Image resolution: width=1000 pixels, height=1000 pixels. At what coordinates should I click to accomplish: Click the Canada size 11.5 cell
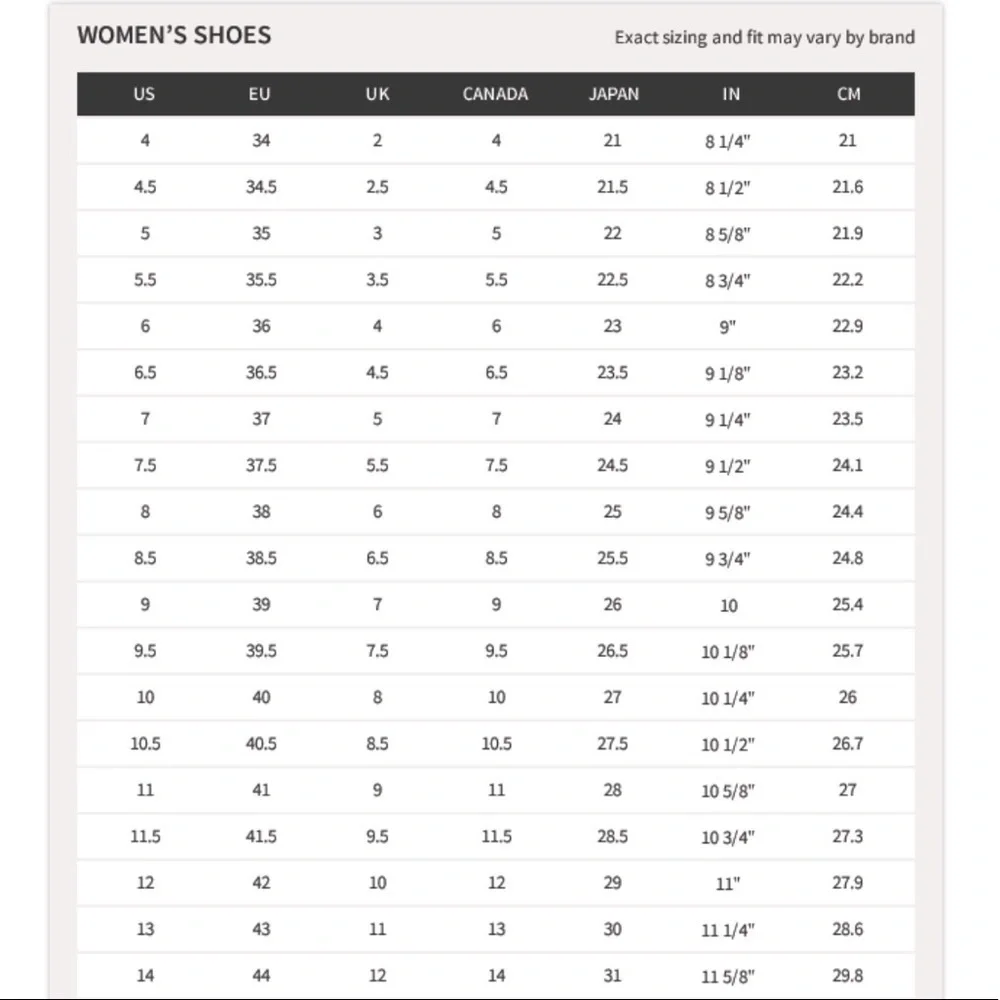pos(496,836)
